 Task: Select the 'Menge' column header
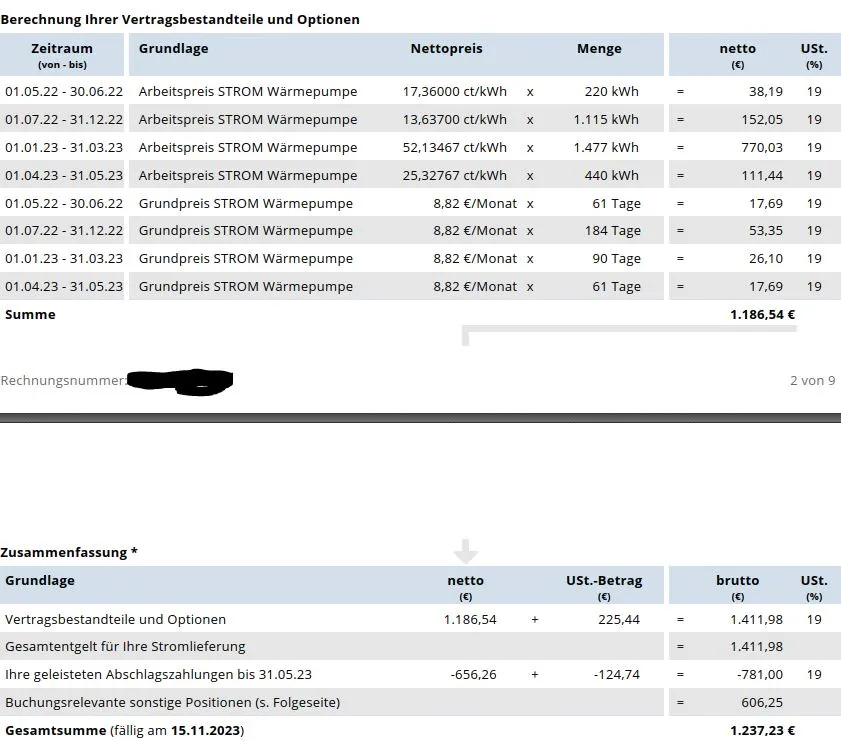click(599, 48)
